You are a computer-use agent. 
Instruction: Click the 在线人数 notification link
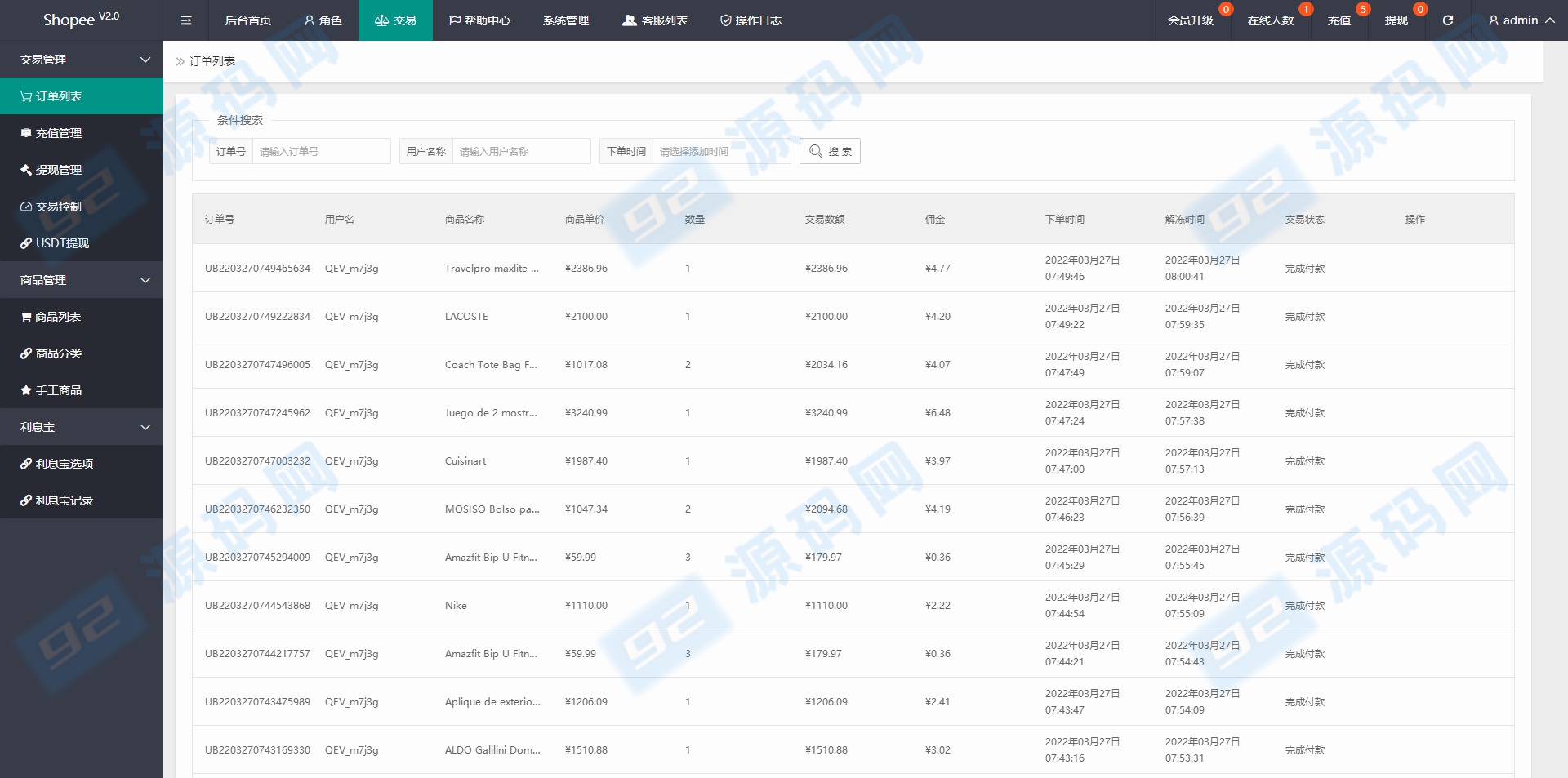[x=1271, y=20]
